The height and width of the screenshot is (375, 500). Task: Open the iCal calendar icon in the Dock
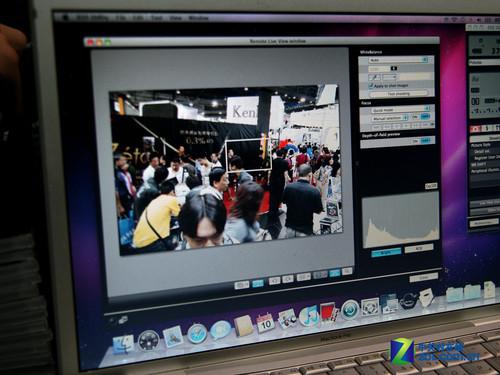coord(265,323)
